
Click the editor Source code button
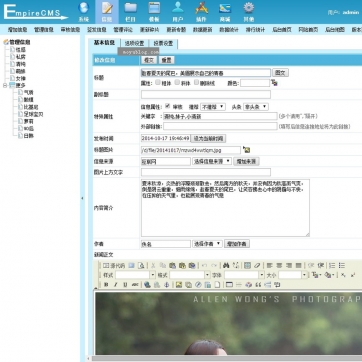114,266
